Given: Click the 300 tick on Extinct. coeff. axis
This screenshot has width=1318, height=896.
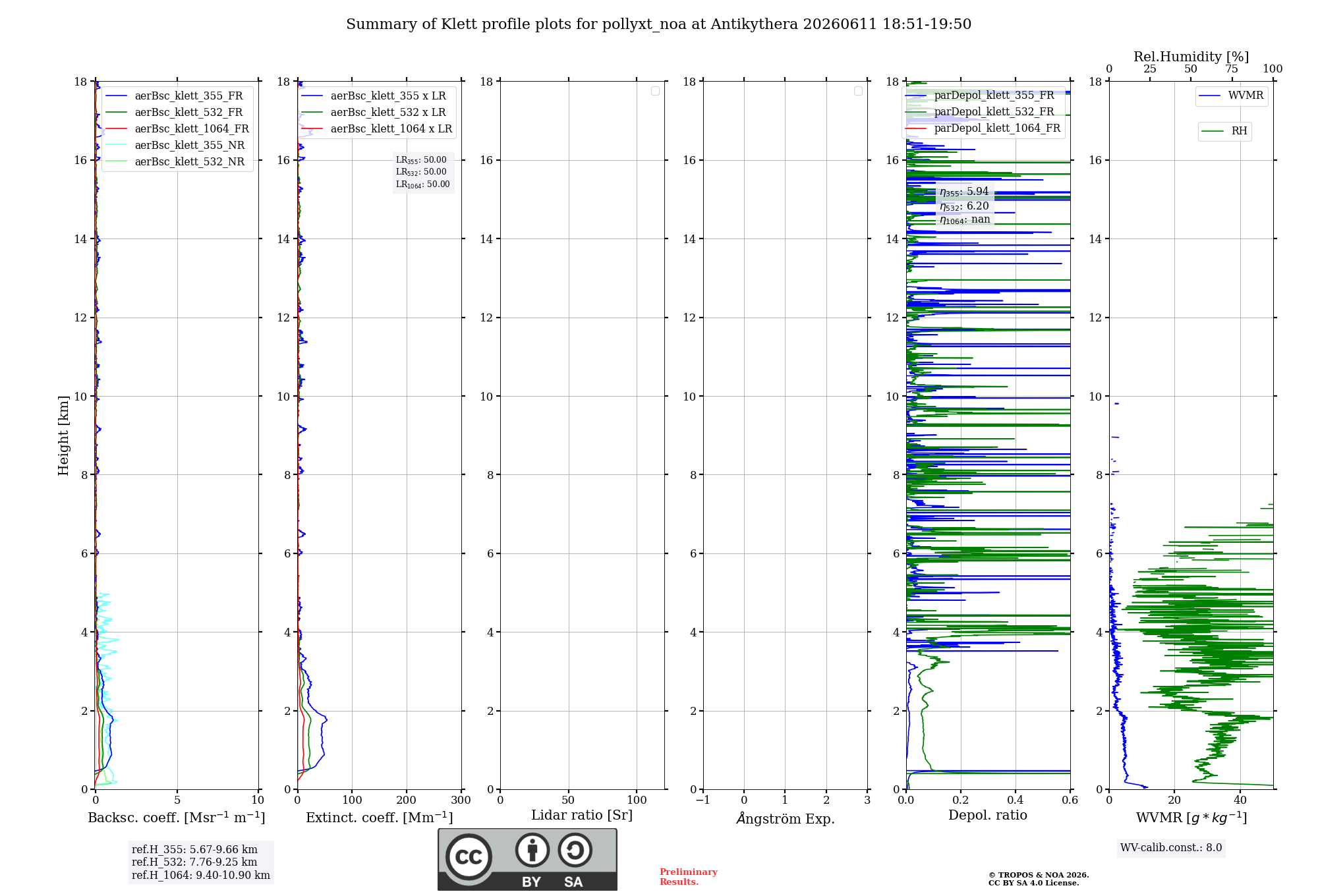Looking at the screenshot, I should click(461, 800).
